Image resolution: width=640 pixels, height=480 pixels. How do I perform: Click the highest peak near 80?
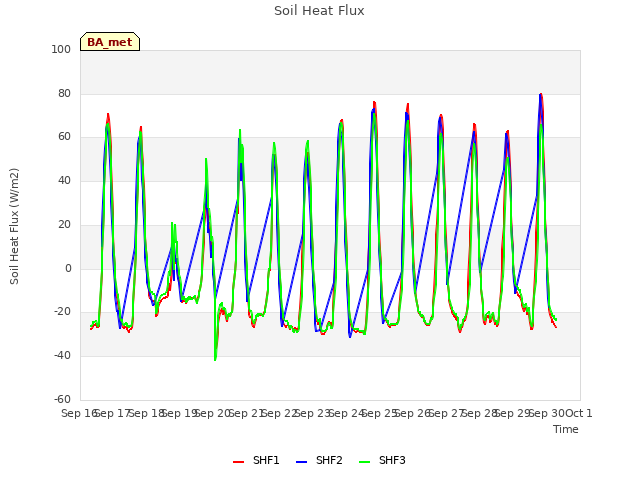click(541, 95)
